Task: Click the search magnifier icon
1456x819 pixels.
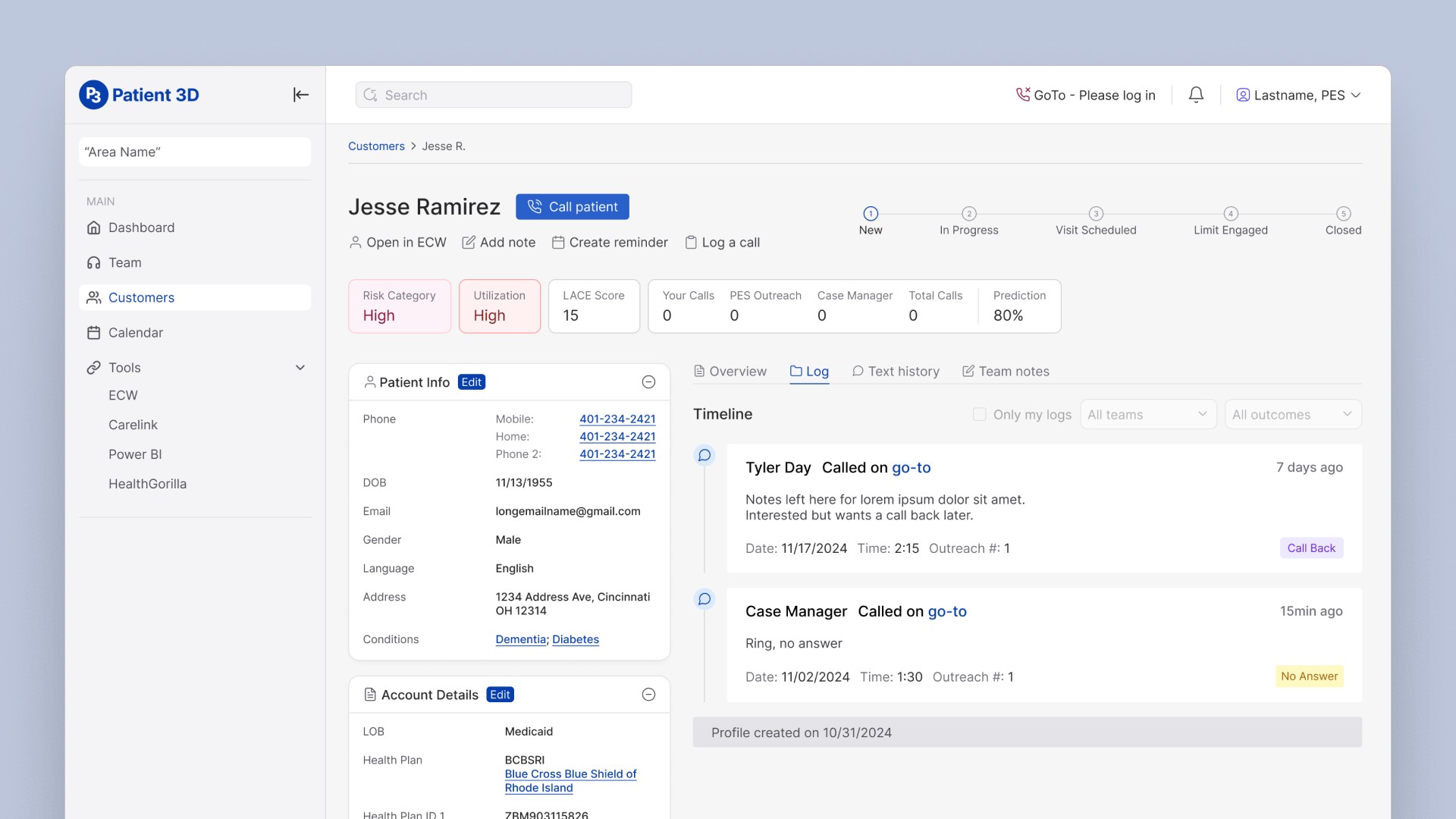Action: 370,95
